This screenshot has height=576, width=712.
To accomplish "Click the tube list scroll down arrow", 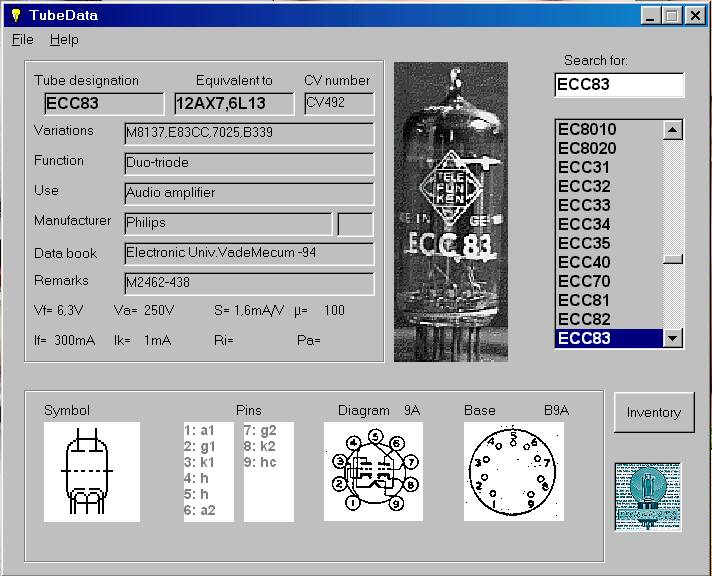I will pyautogui.click(x=672, y=338).
